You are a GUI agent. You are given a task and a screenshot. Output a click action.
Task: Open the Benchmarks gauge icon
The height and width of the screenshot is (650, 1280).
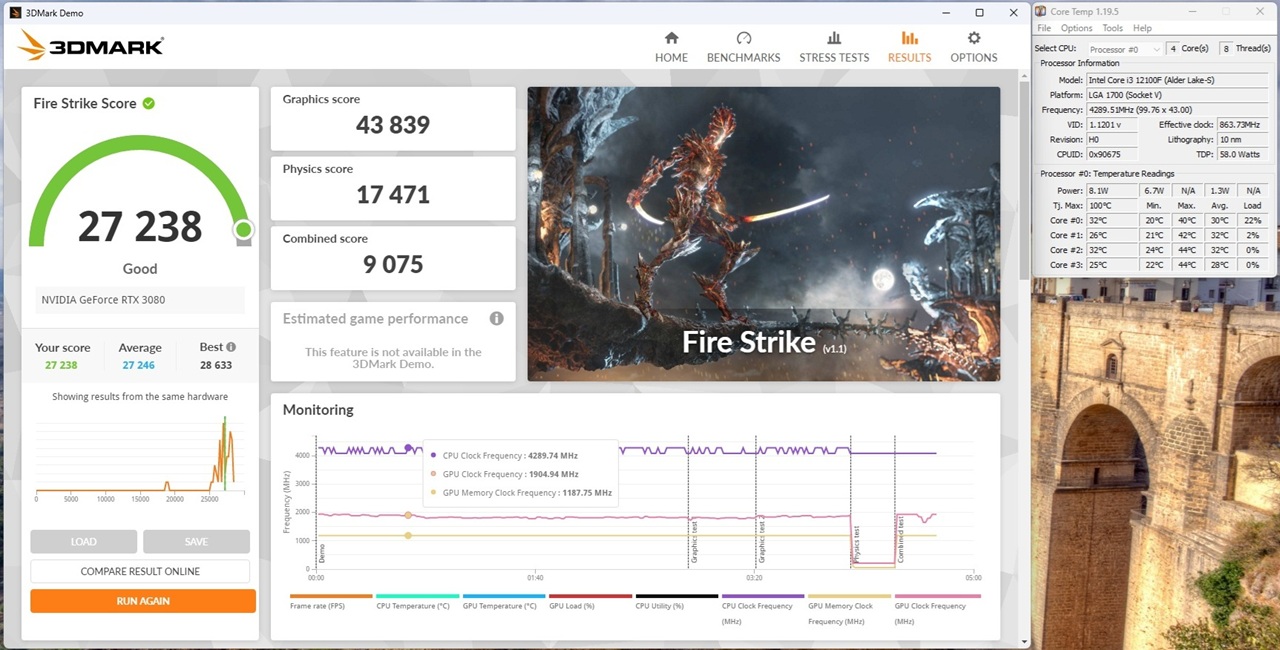point(743,38)
